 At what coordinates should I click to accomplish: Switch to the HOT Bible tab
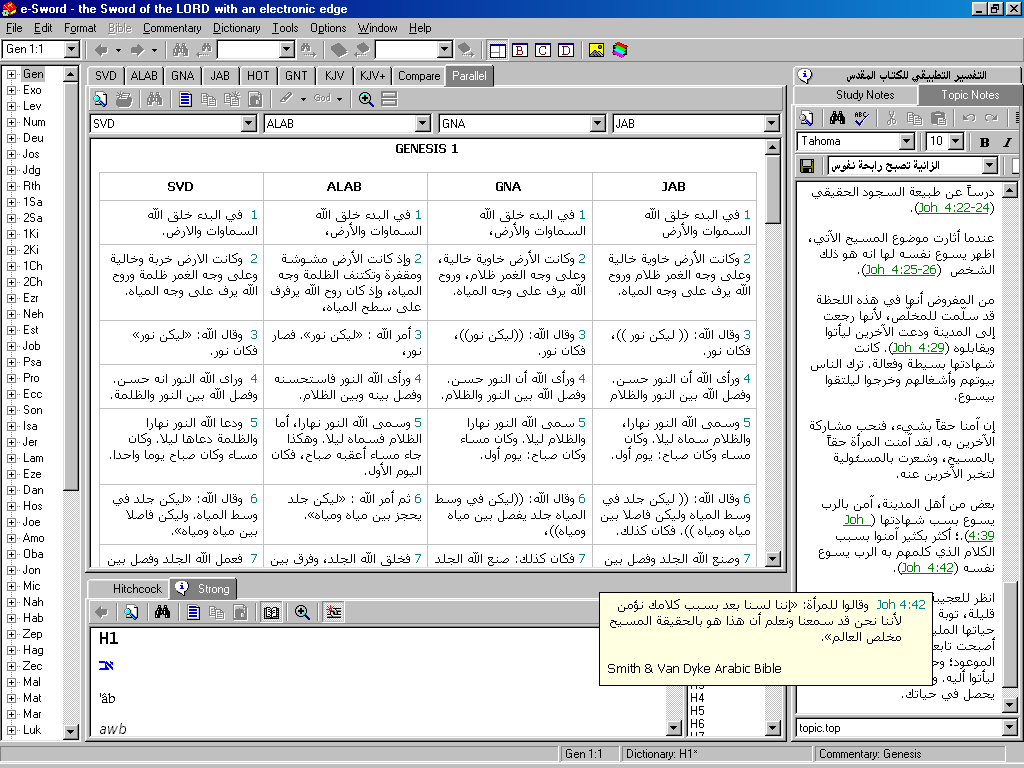coord(258,76)
